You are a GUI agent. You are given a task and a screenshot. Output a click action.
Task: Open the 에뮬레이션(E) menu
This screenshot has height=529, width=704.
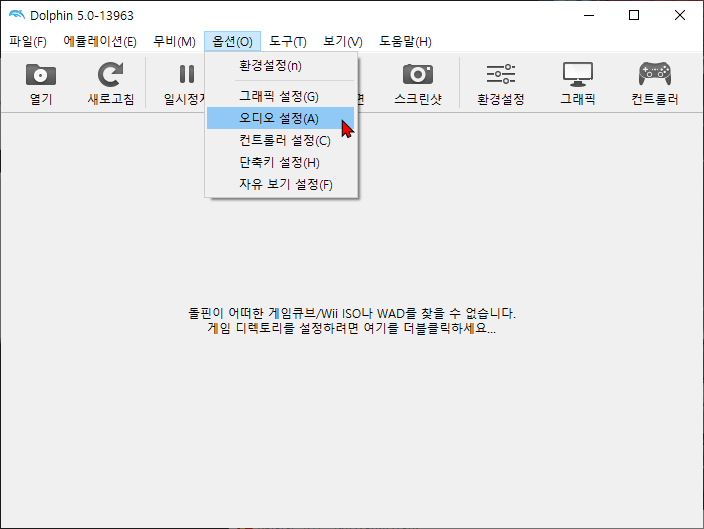pos(100,41)
